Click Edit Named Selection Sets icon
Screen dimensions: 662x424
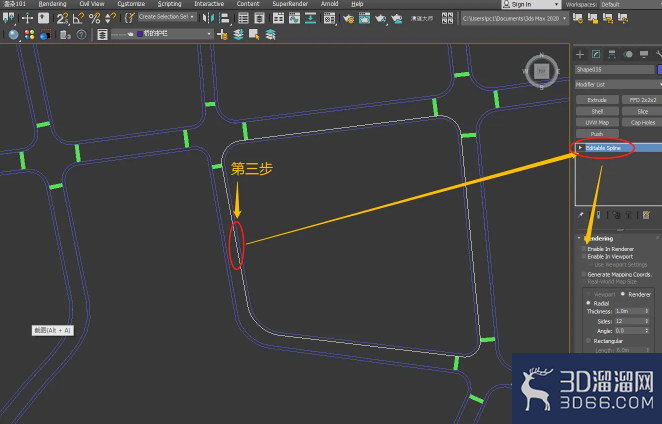(129, 18)
